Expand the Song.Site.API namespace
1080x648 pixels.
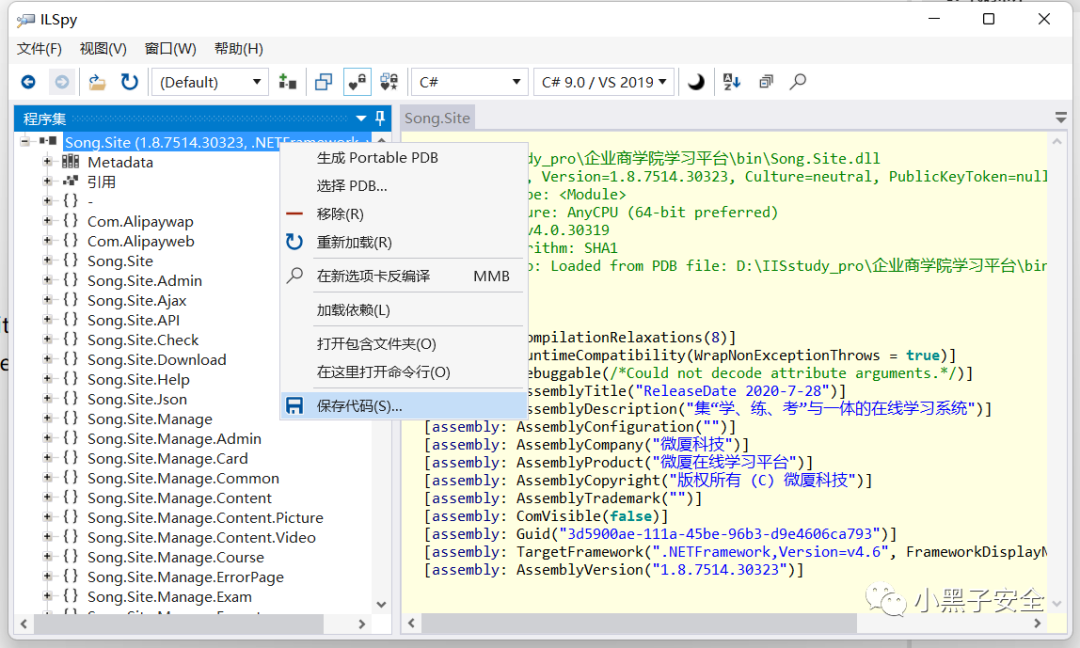tap(48, 320)
